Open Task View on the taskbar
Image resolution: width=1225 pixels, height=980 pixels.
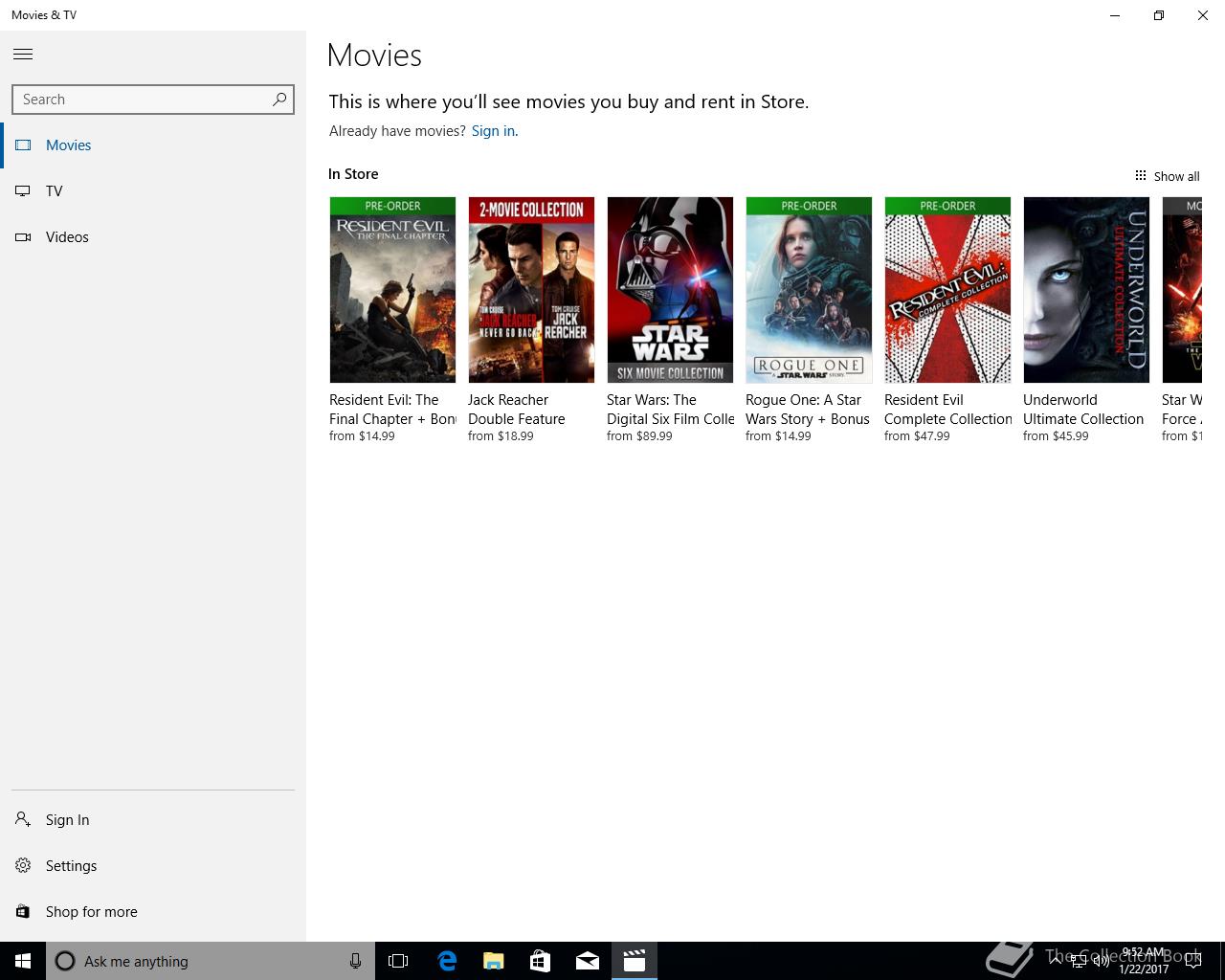pyautogui.click(x=398, y=961)
